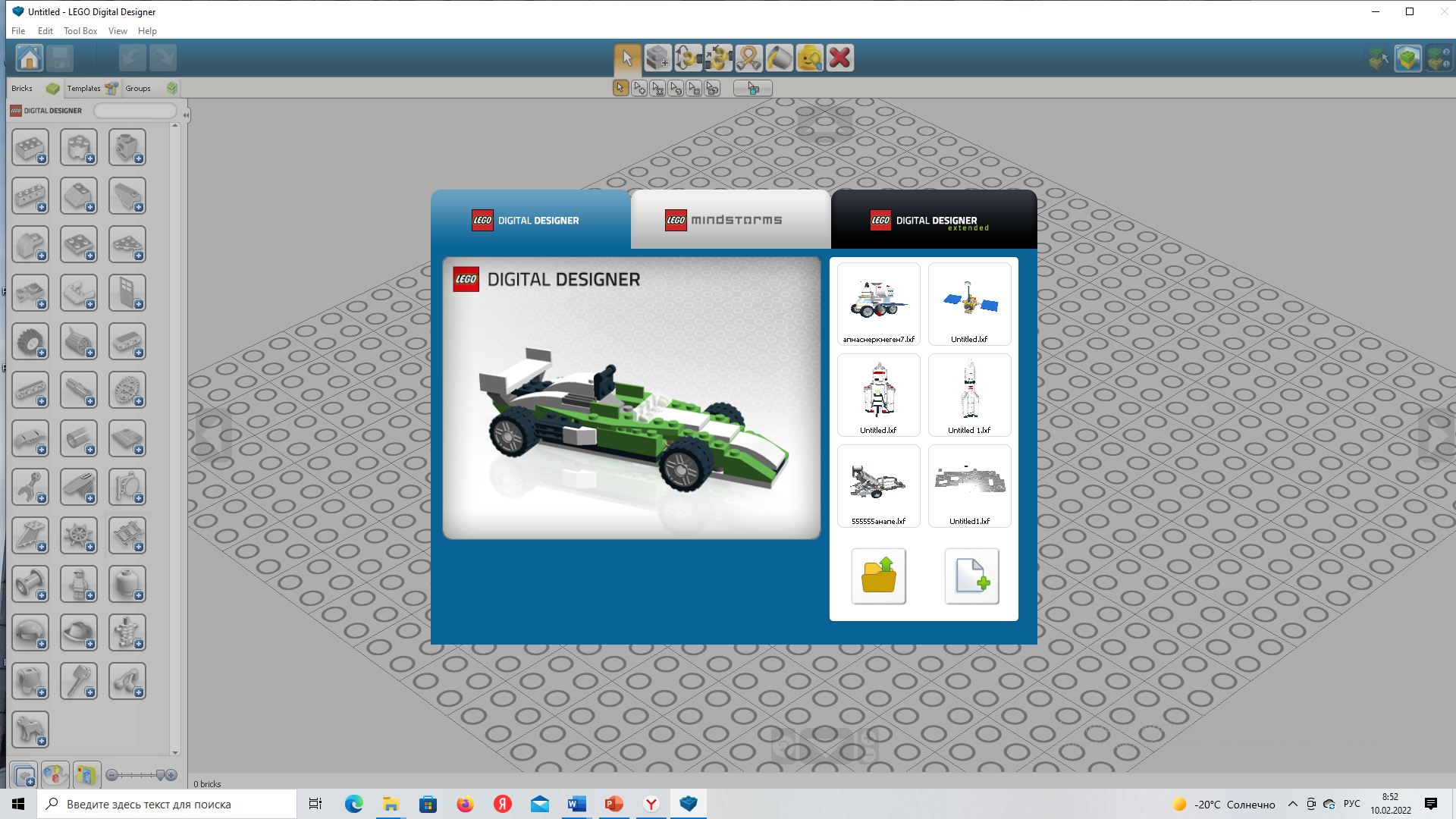
Task: Click the brick size slider handle
Action: coord(160,775)
